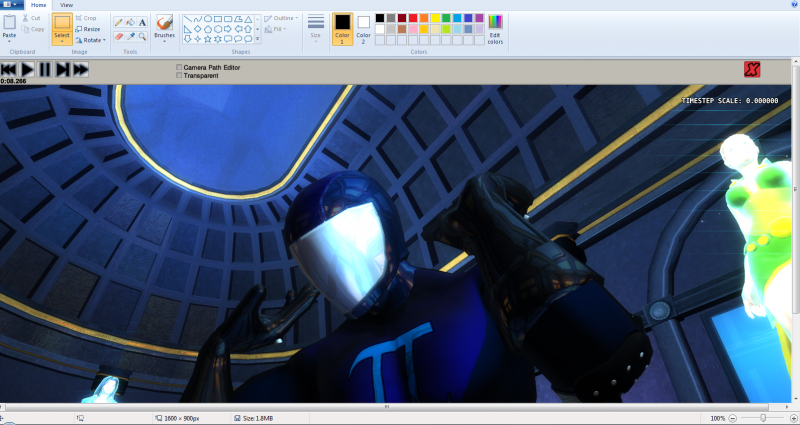The height and width of the screenshot is (425, 800).
Task: Click the fast-forward playback button
Action: (x=81, y=69)
